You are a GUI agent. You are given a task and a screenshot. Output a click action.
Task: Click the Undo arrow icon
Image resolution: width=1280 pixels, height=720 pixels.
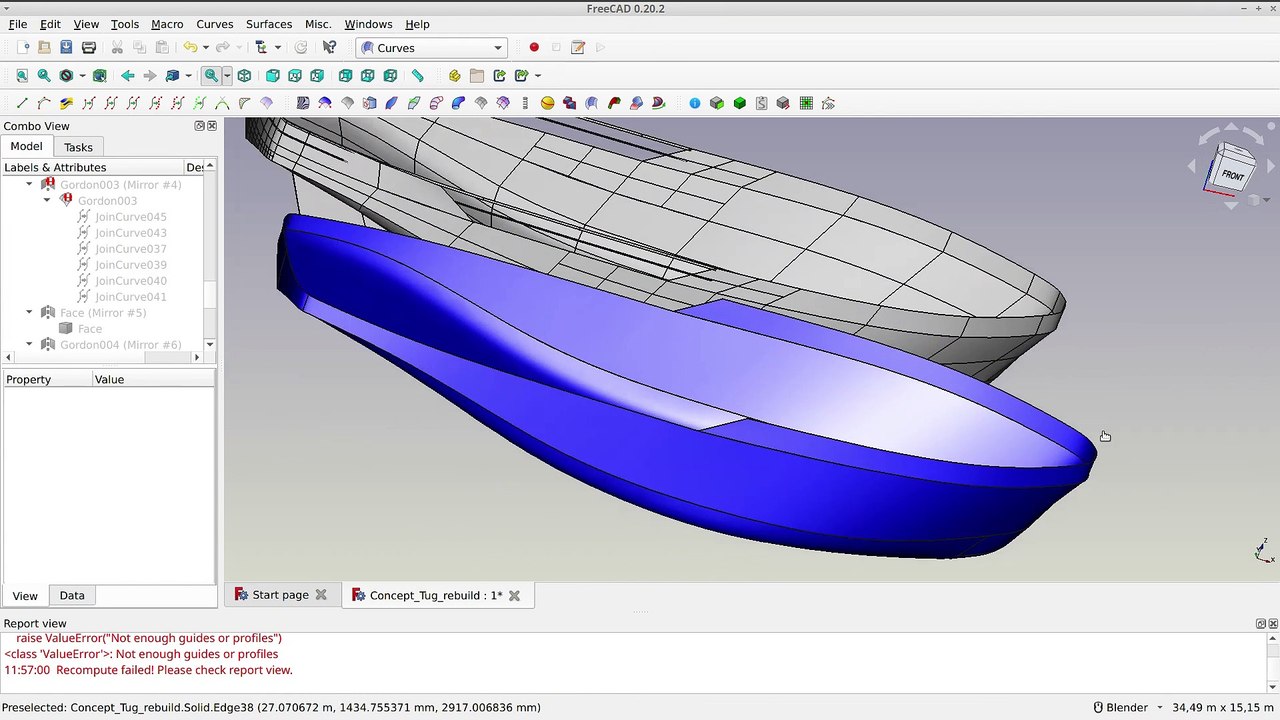point(190,47)
